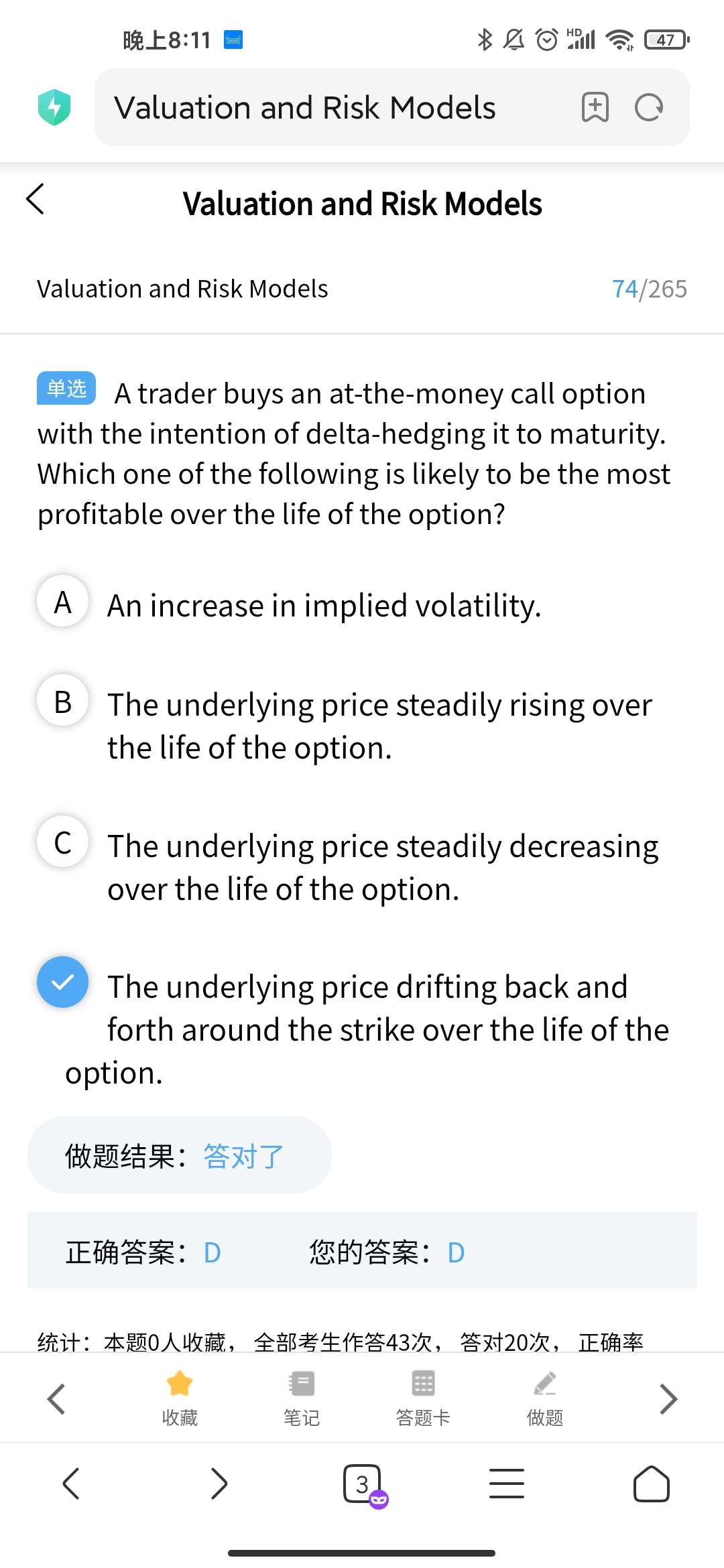Screen dimensions: 724x1568
Task: Tap the star 收藏 favorite icon
Action: 180,1384
